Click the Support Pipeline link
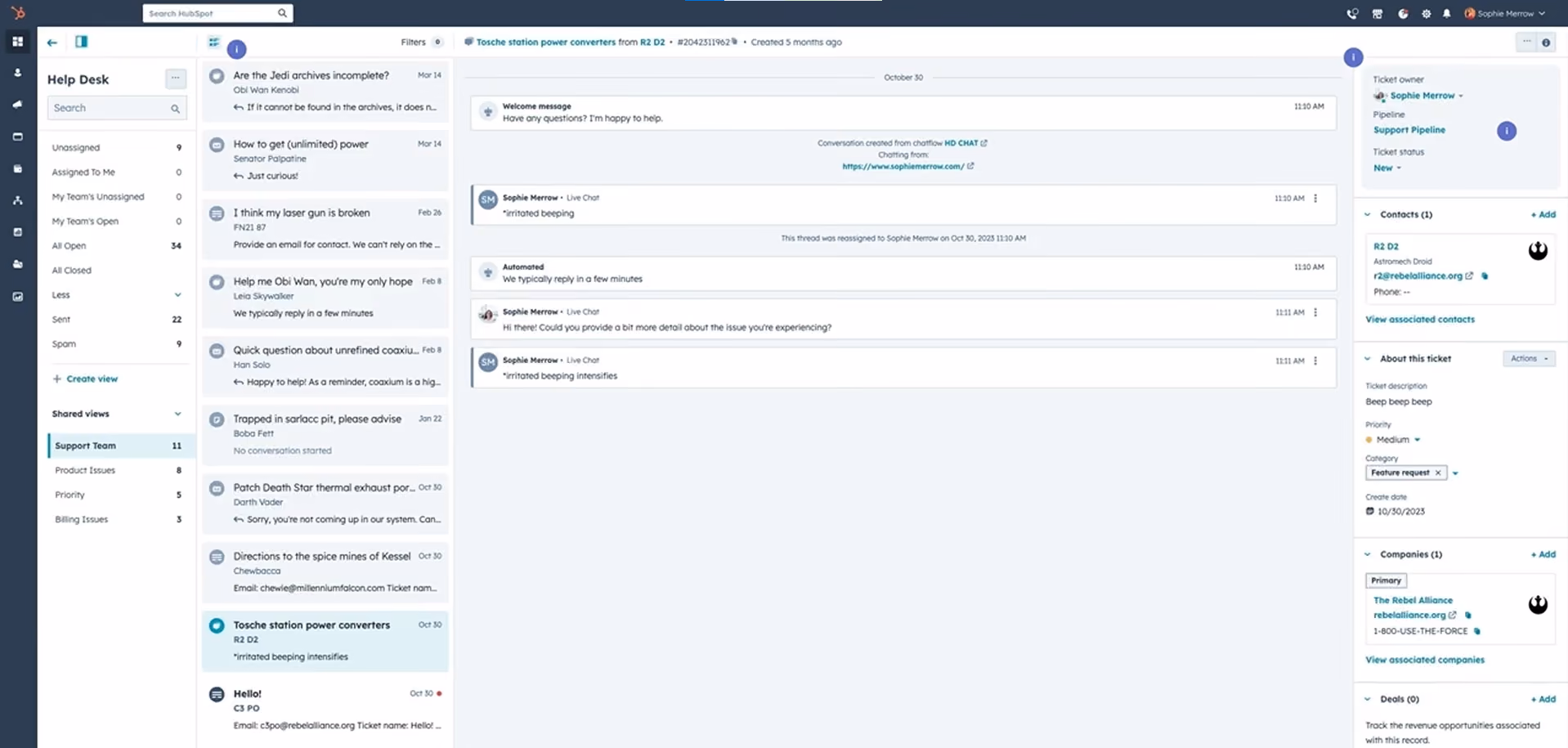 [x=1409, y=130]
